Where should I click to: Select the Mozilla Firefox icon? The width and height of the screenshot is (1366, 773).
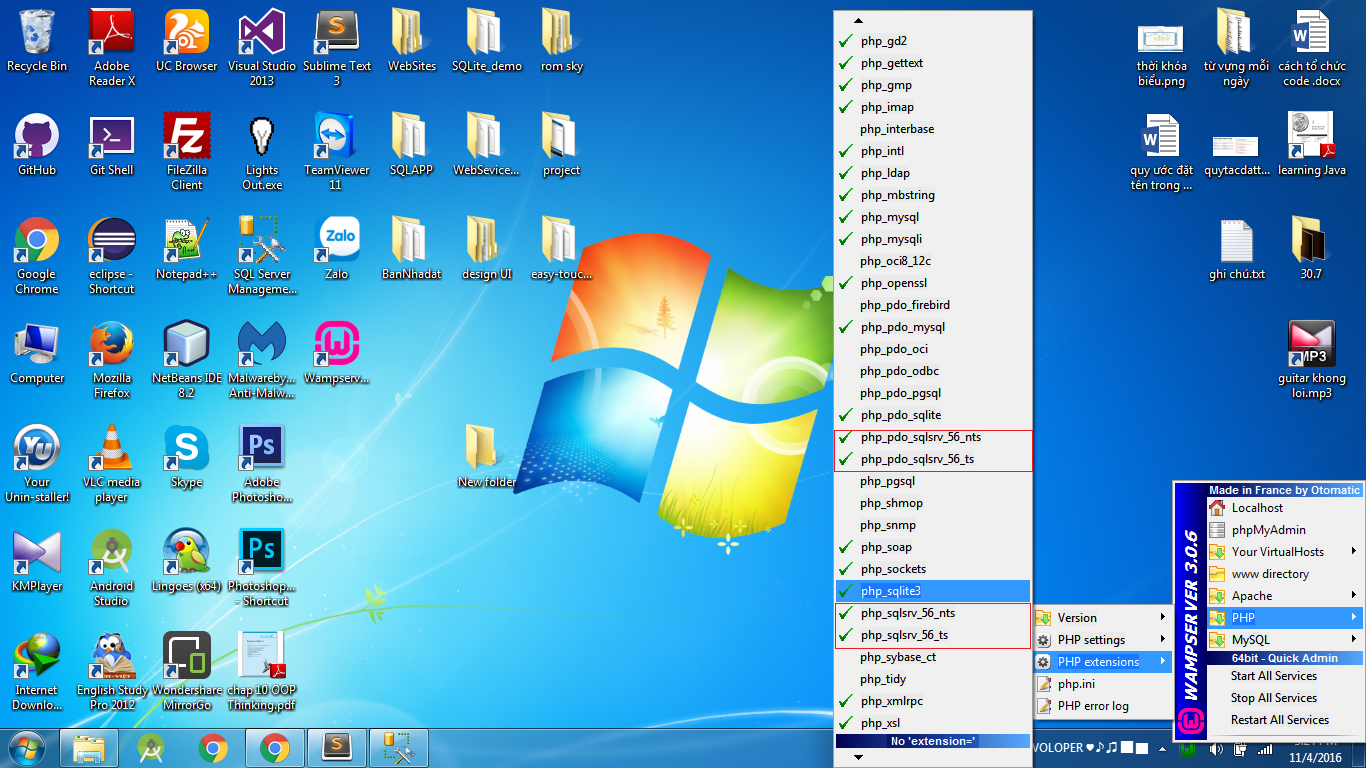point(111,360)
